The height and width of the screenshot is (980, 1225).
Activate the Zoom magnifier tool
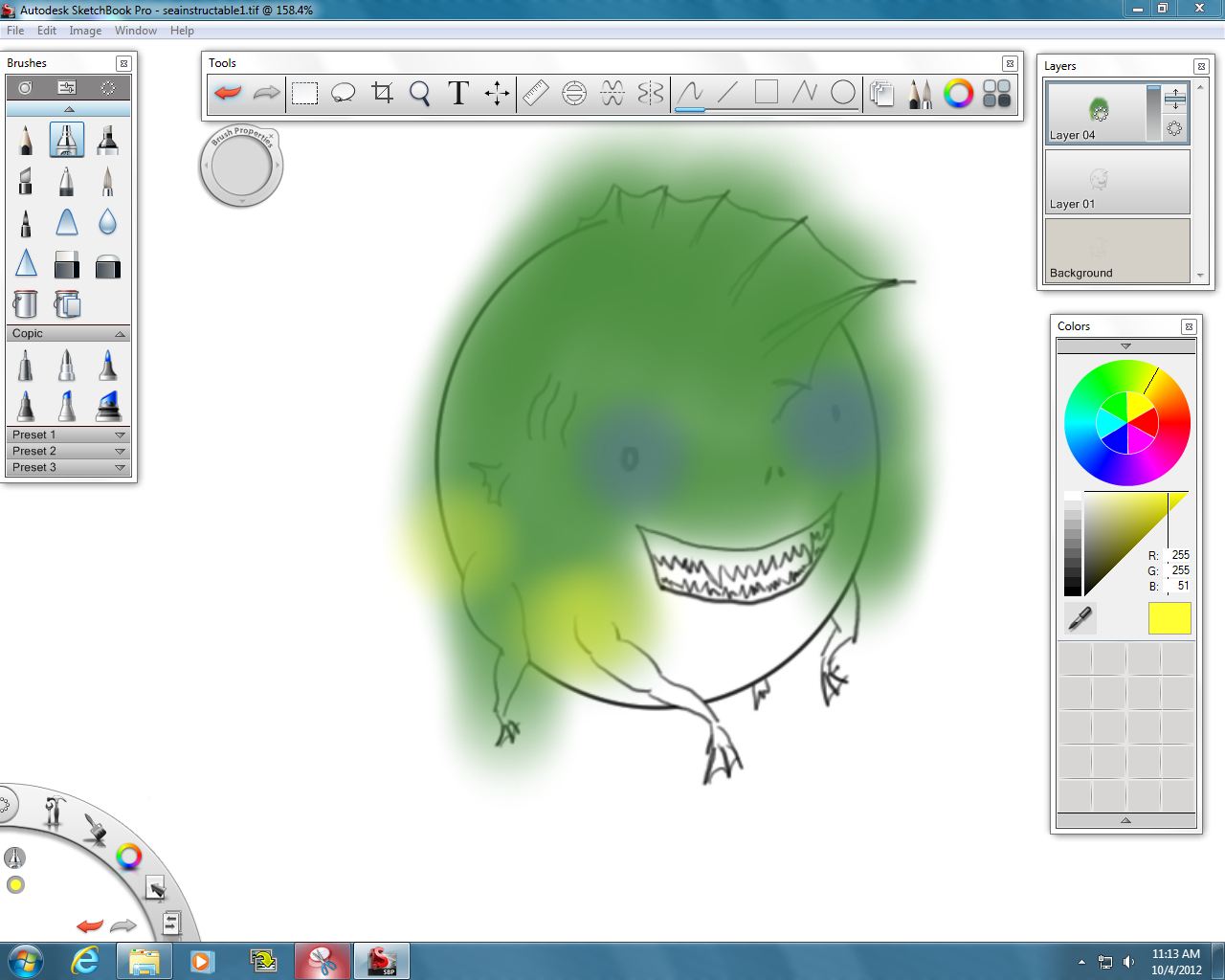tap(419, 93)
